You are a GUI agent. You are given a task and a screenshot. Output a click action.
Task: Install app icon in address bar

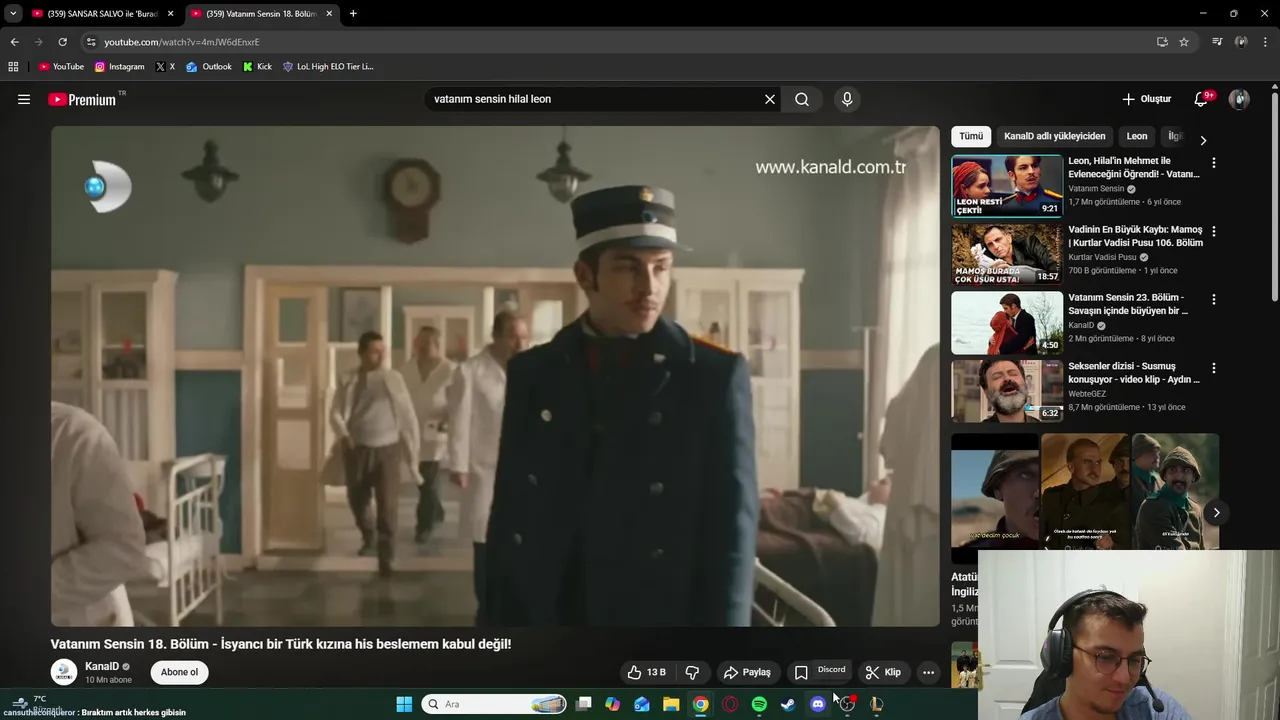[1162, 42]
